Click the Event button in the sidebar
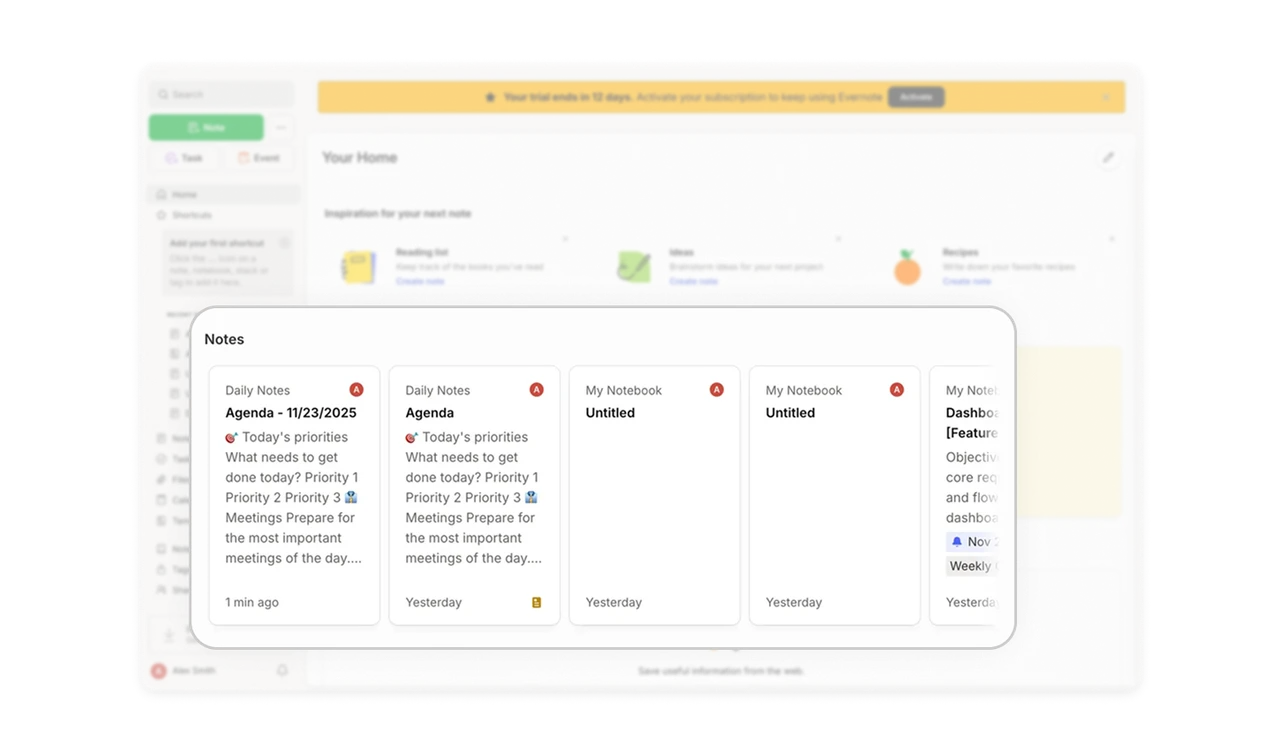This screenshot has width=1280, height=754. coord(259,158)
